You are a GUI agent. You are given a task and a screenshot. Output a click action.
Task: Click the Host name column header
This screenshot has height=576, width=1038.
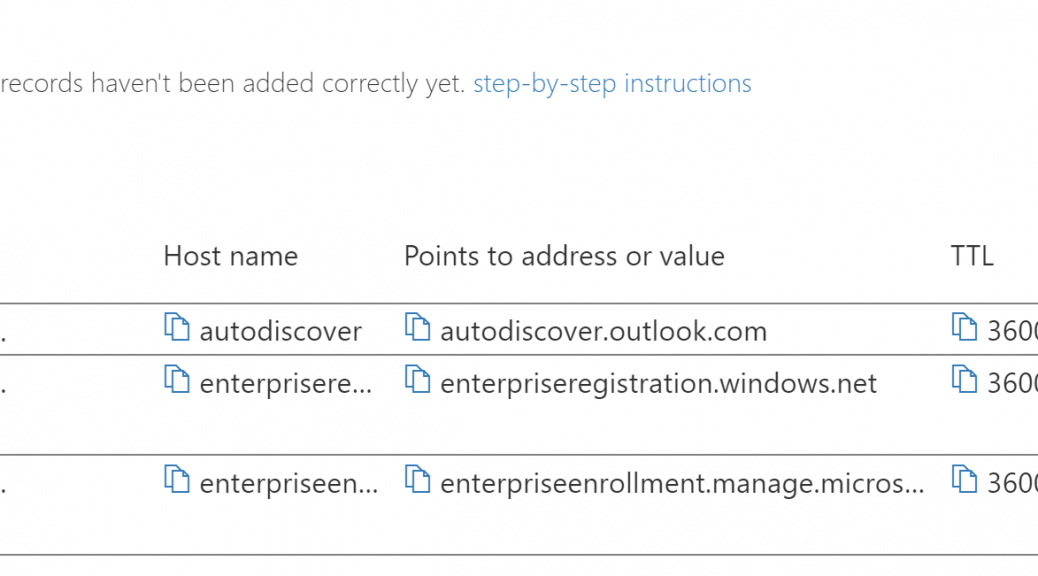click(x=230, y=256)
